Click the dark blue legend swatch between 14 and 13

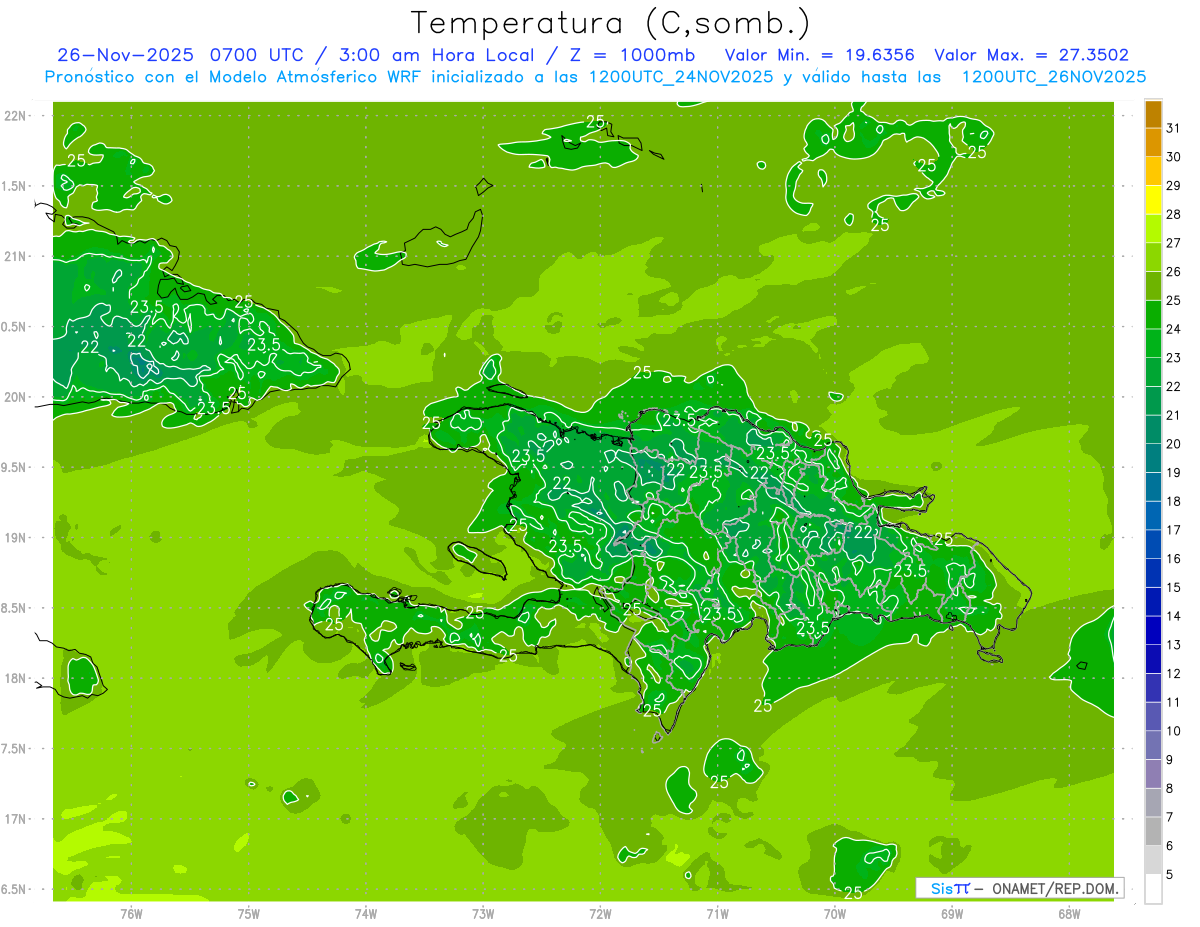1153,630
